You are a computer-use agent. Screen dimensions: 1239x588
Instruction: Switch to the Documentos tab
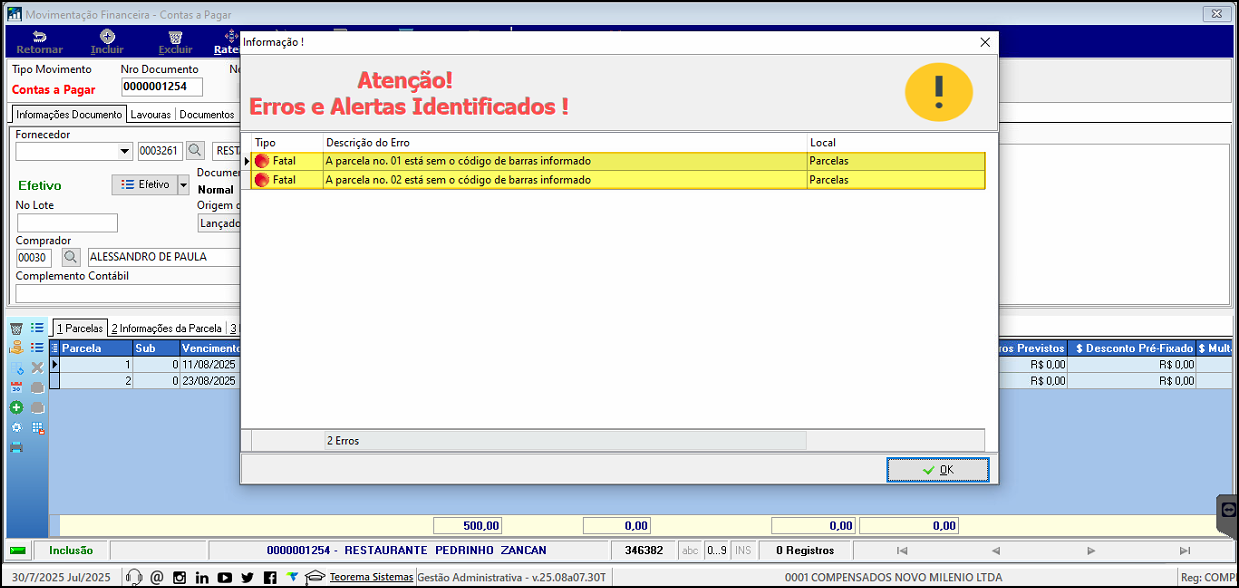click(x=207, y=114)
